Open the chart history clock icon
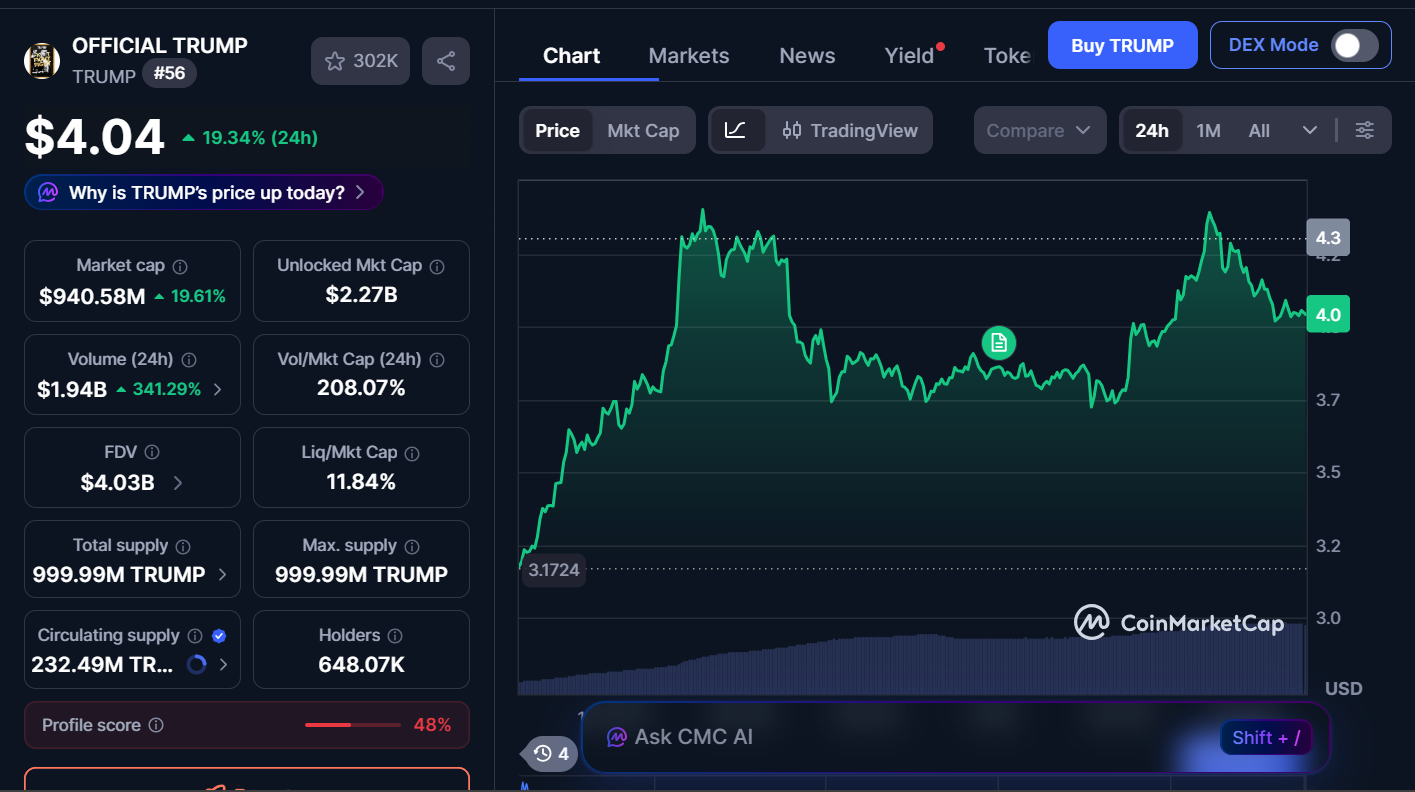Screen dimensions: 1415x792 (x=541, y=754)
